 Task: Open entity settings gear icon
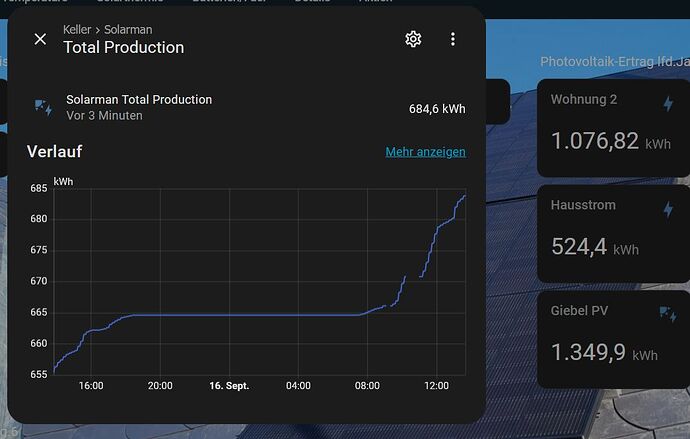(413, 39)
